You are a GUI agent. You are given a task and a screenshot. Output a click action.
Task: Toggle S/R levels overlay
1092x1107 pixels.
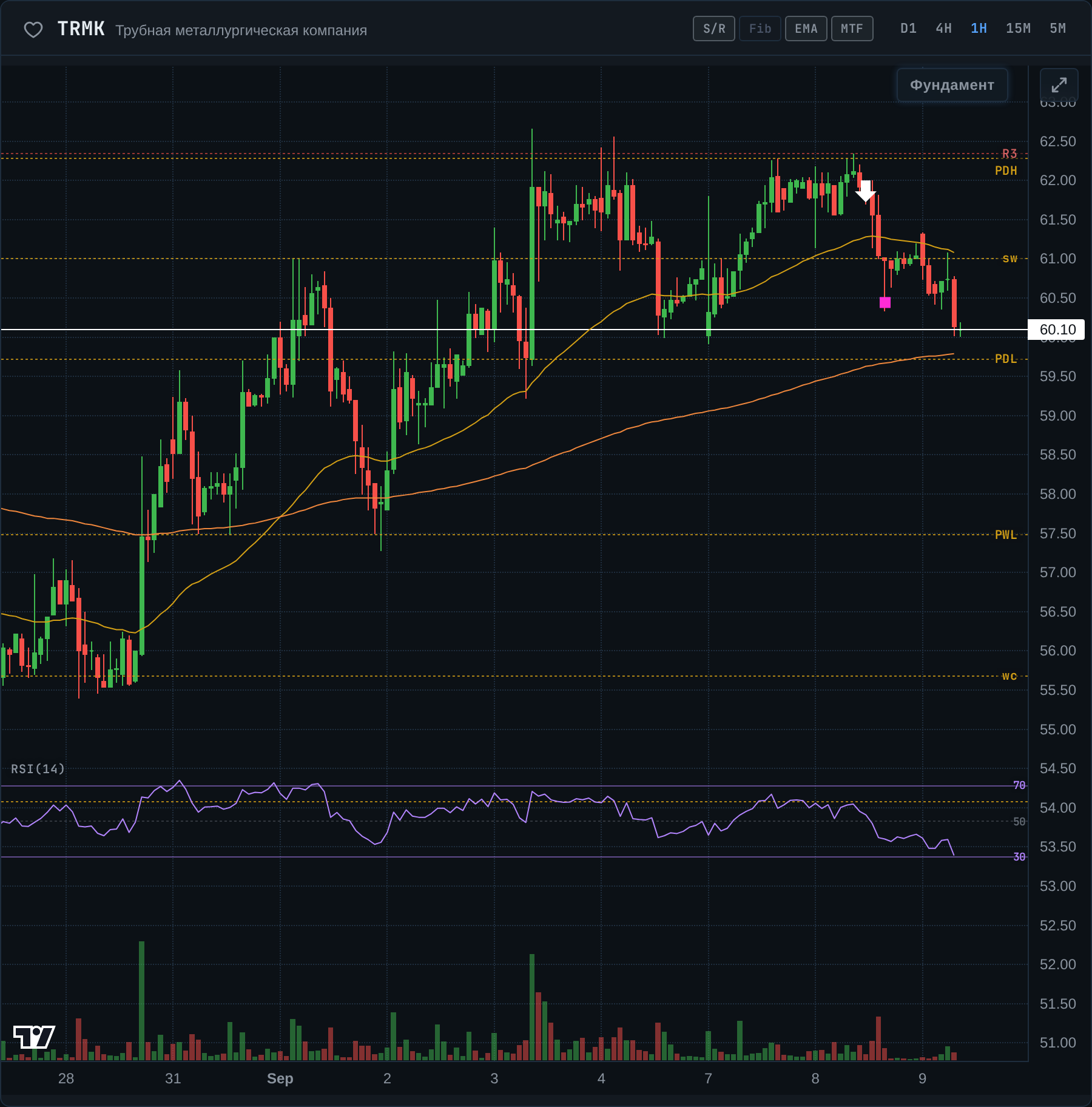tap(714, 29)
